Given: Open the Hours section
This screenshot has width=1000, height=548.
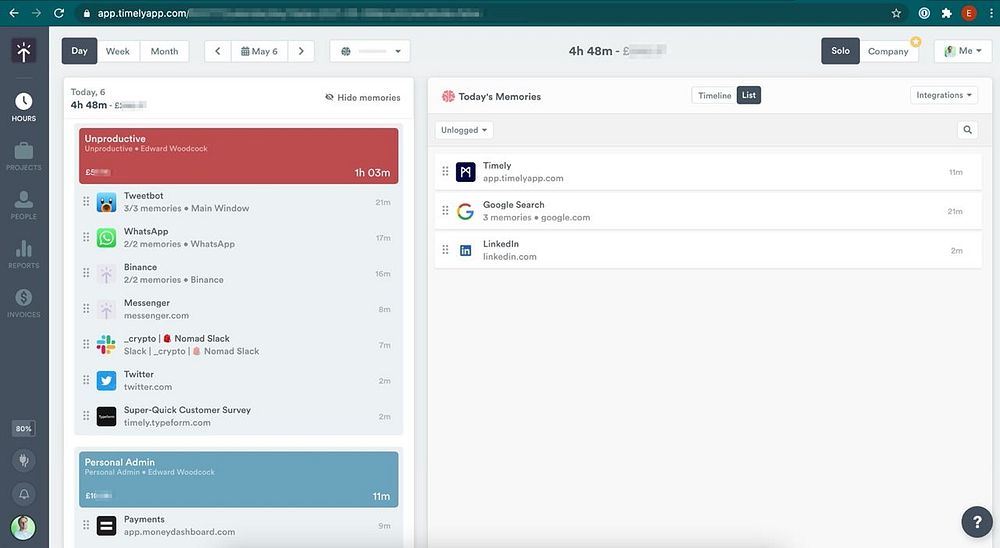Looking at the screenshot, I should tap(24, 107).
